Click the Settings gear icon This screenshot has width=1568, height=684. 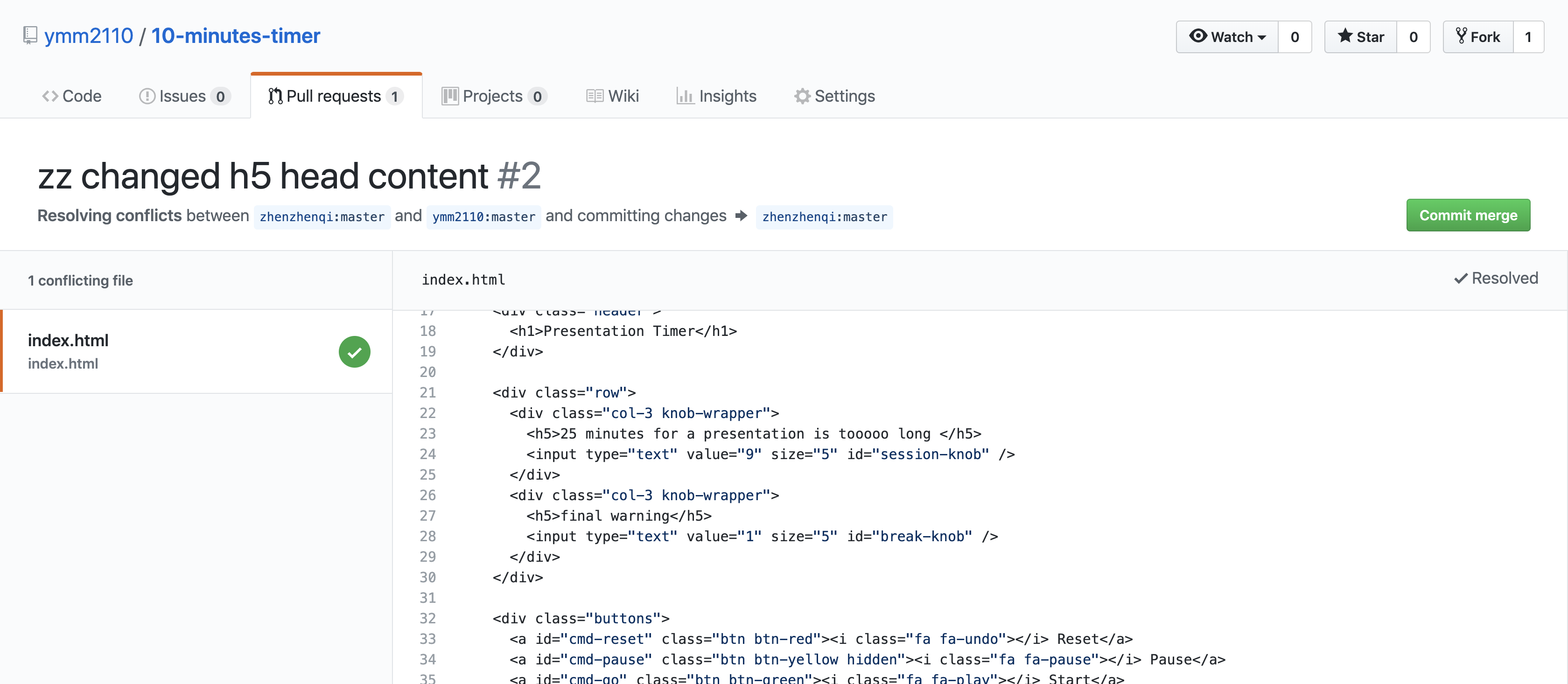802,96
